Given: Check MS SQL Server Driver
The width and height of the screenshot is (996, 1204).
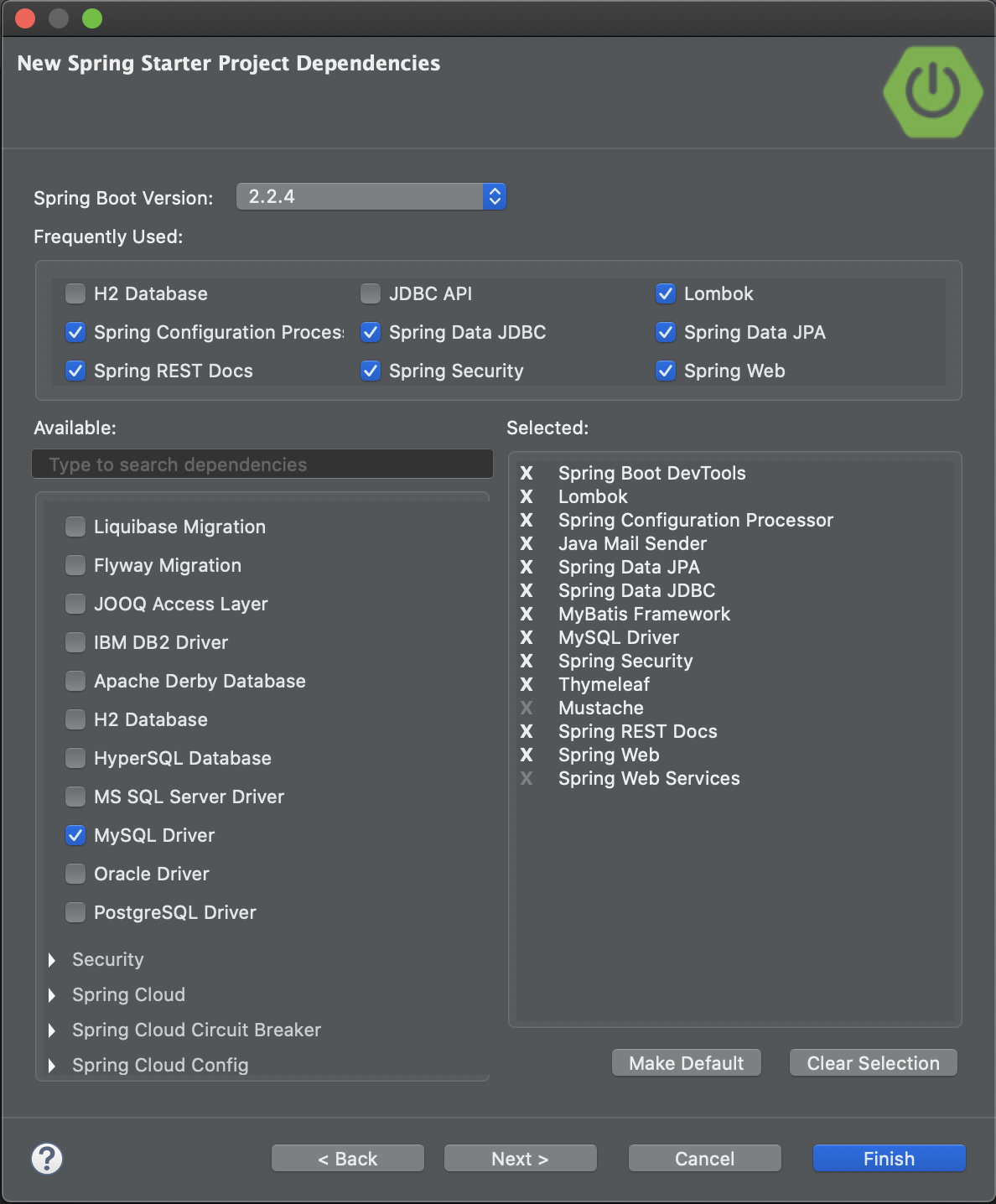Looking at the screenshot, I should coord(75,797).
